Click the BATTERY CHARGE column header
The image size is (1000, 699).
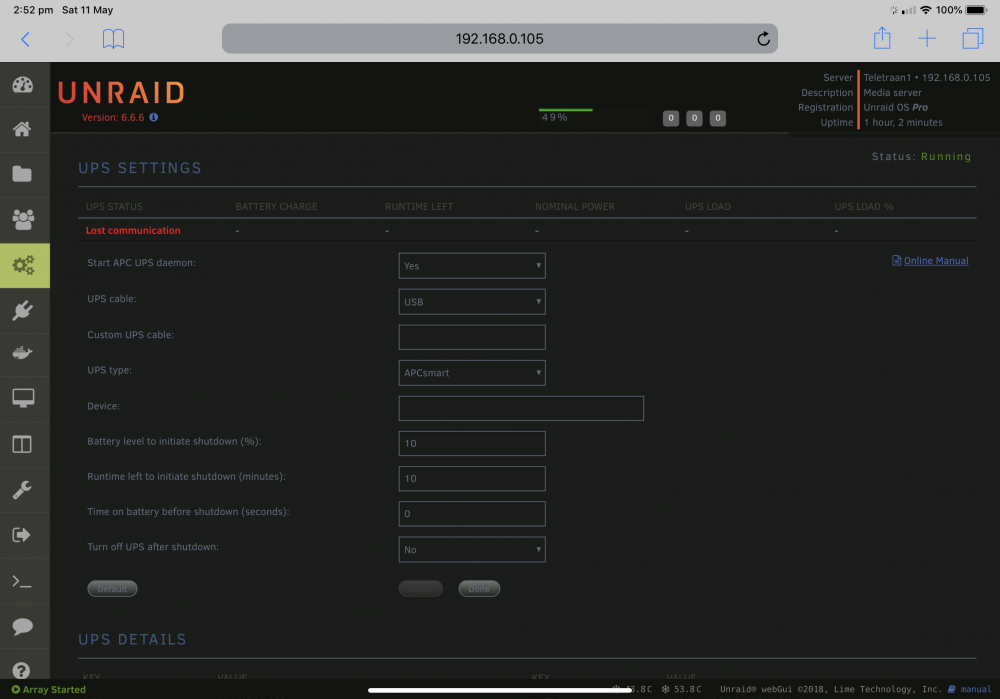tap(276, 207)
